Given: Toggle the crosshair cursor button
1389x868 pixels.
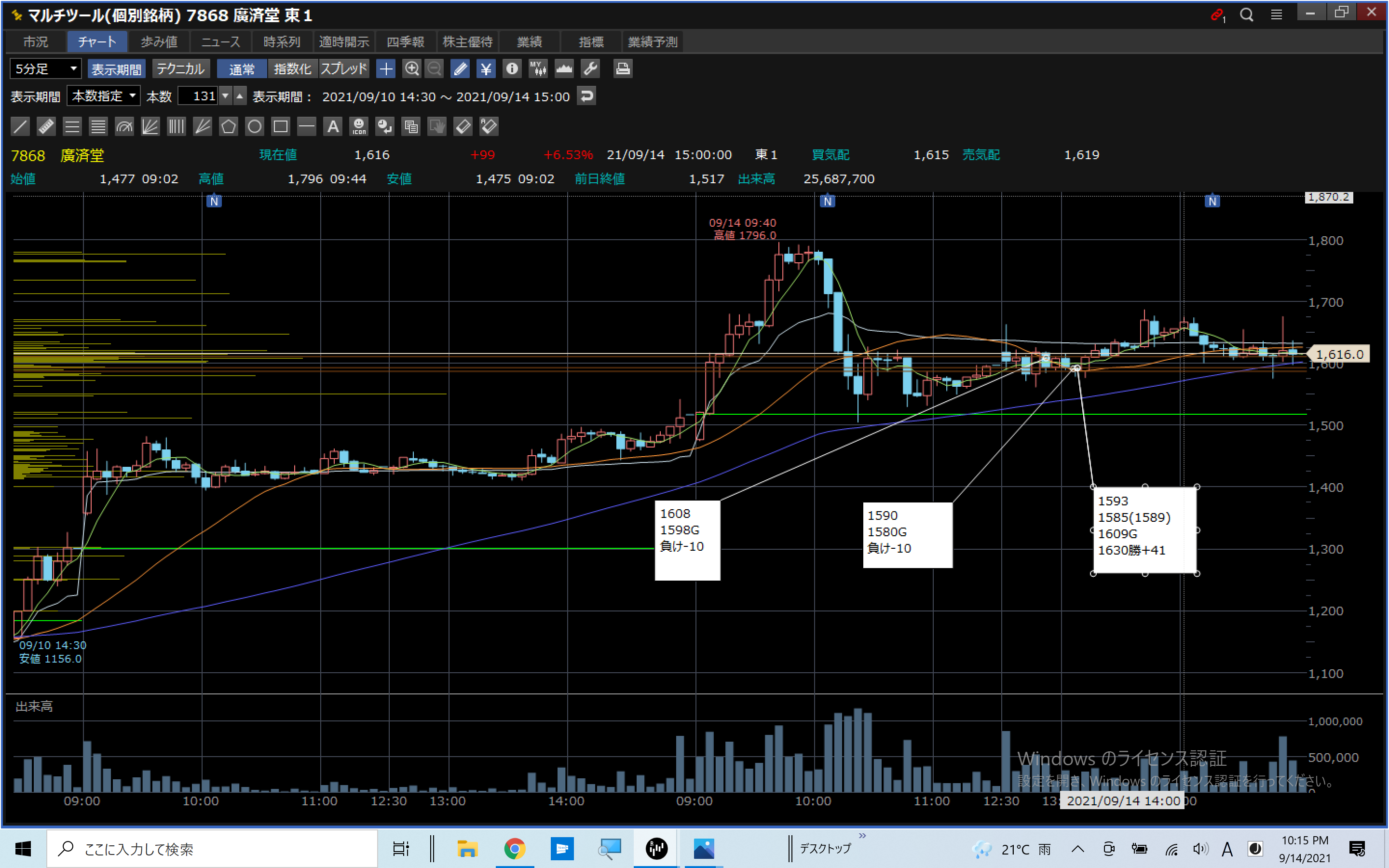Looking at the screenshot, I should [x=386, y=69].
